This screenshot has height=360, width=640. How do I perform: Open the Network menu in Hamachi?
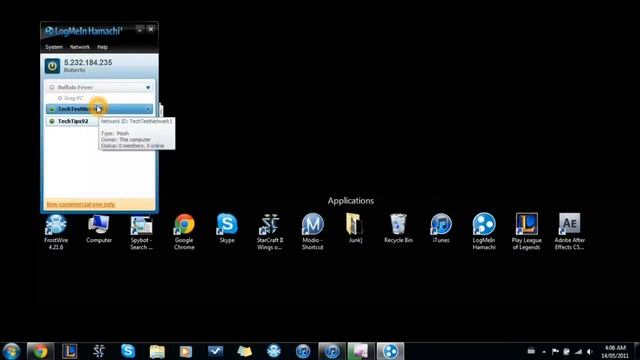click(80, 47)
